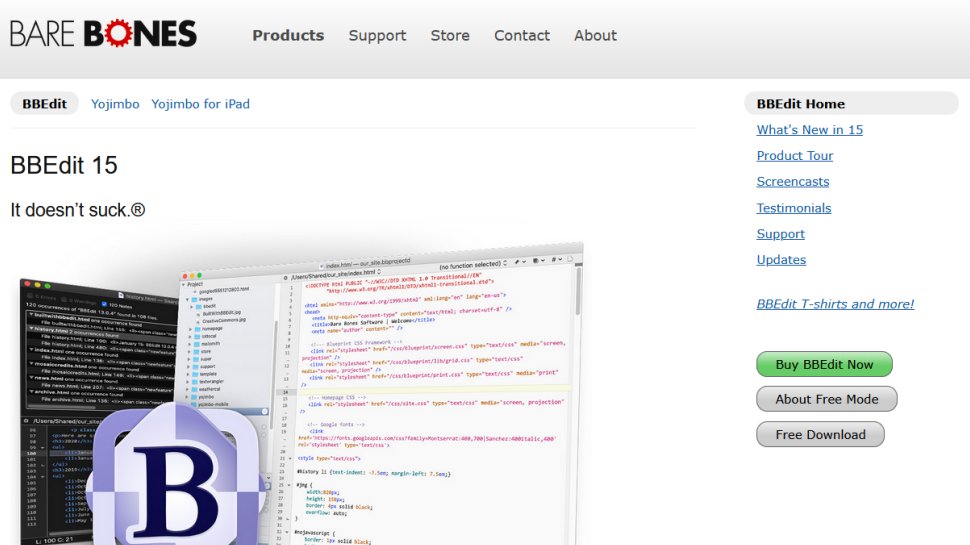Read the Testimonials link

(x=794, y=208)
